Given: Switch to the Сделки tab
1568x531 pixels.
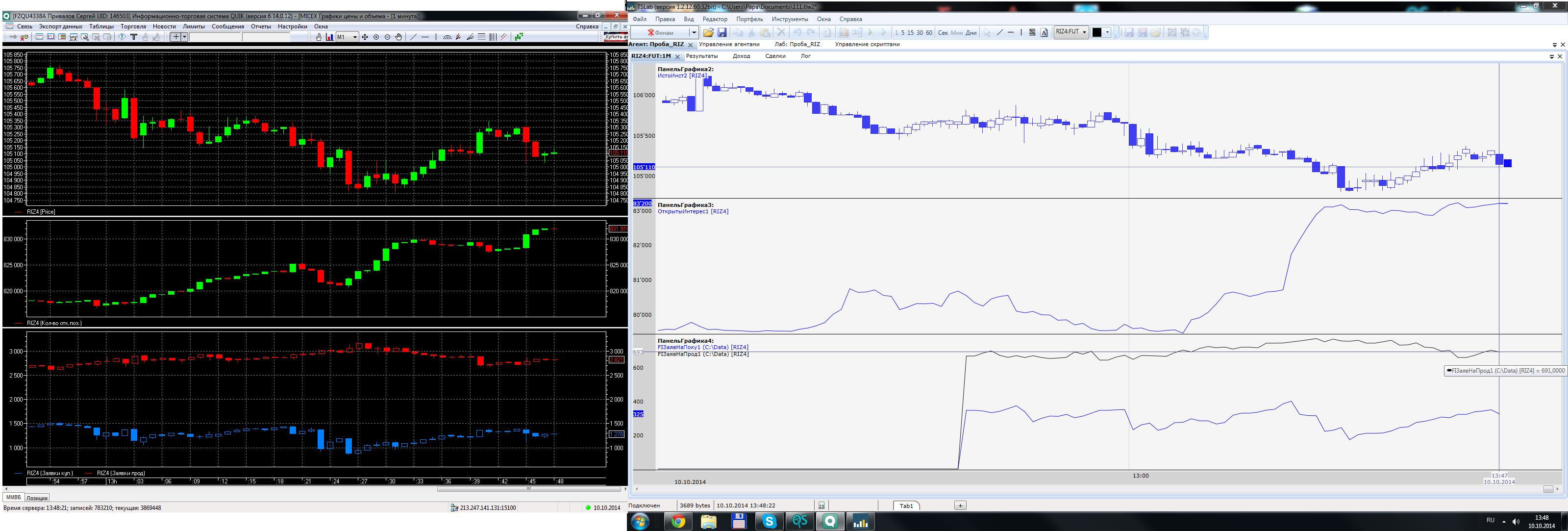Looking at the screenshot, I should (x=775, y=56).
